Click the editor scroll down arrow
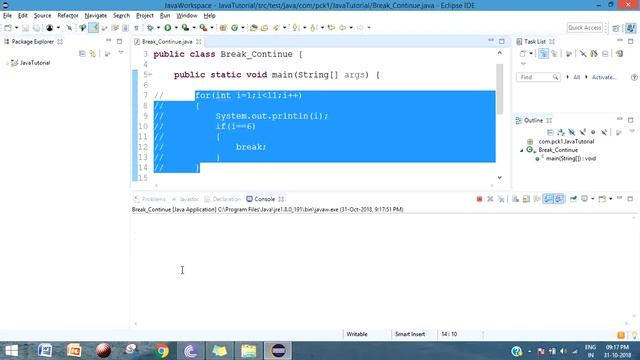Viewport: 640px width, 360px height. pos(500,178)
